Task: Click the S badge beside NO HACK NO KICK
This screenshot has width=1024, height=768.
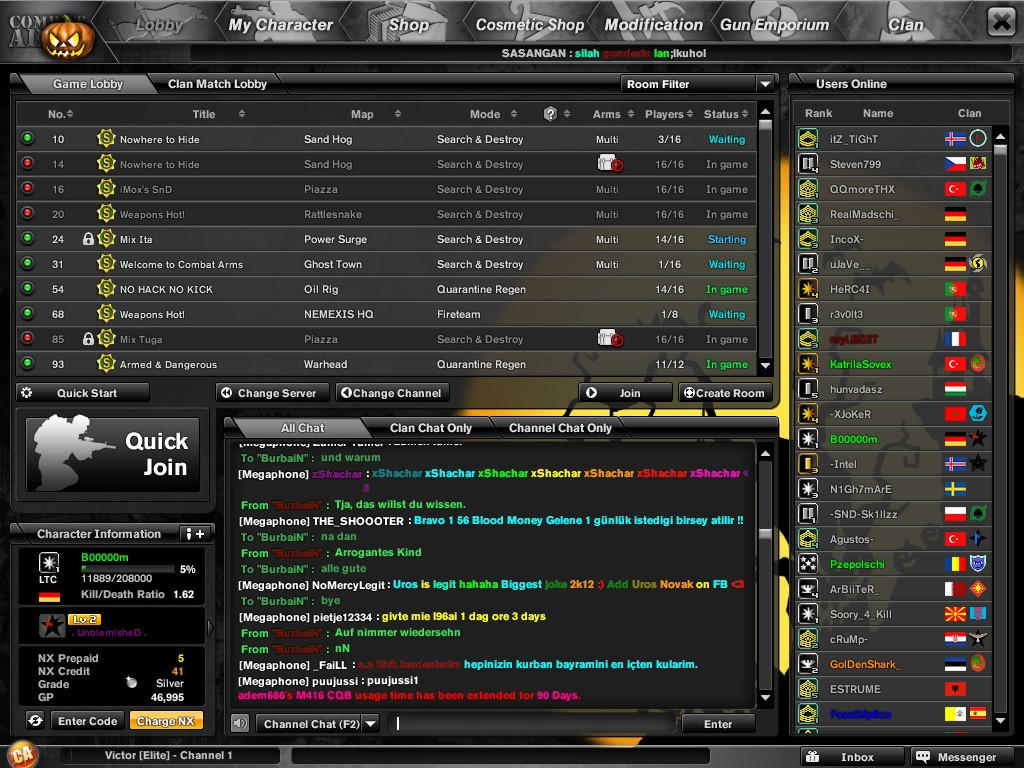Action: click(106, 288)
